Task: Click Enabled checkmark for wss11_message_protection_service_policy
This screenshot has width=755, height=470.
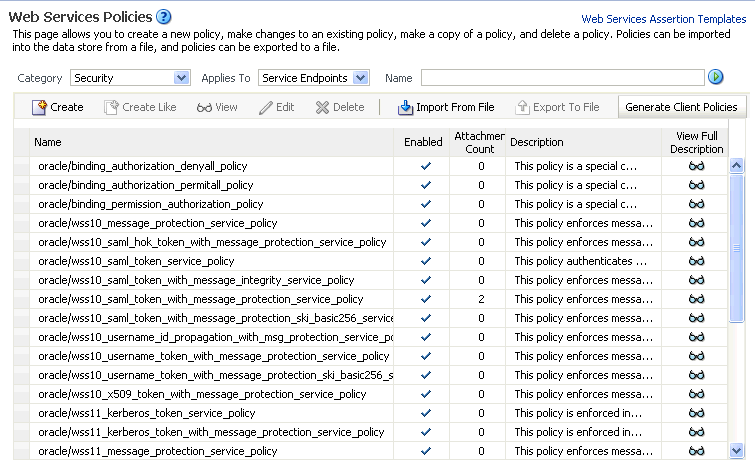Action: click(x=426, y=451)
